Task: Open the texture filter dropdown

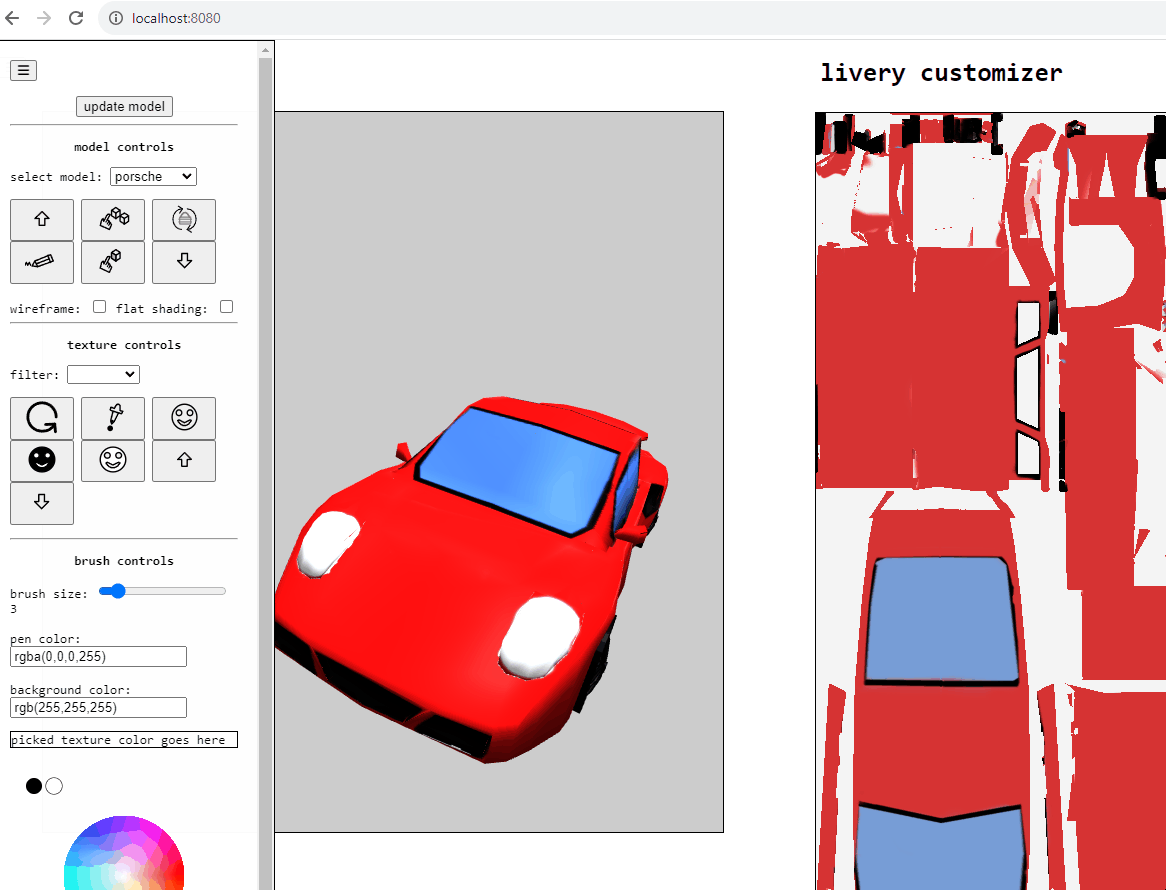Action: [x=103, y=374]
